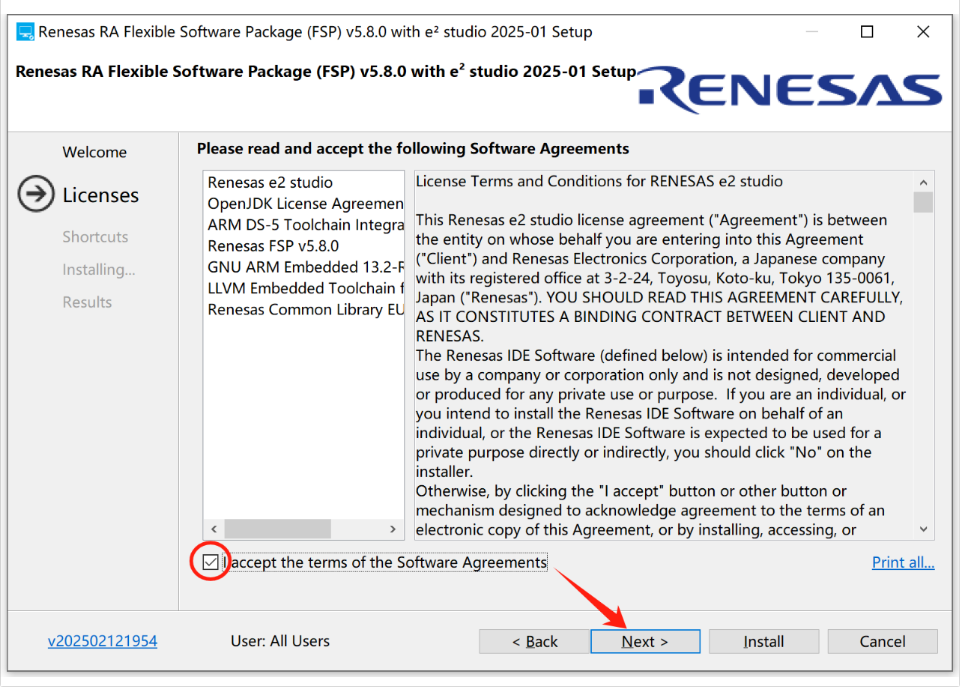This screenshot has width=960, height=687.
Task: Minimize the setup window
Action: pos(812,32)
